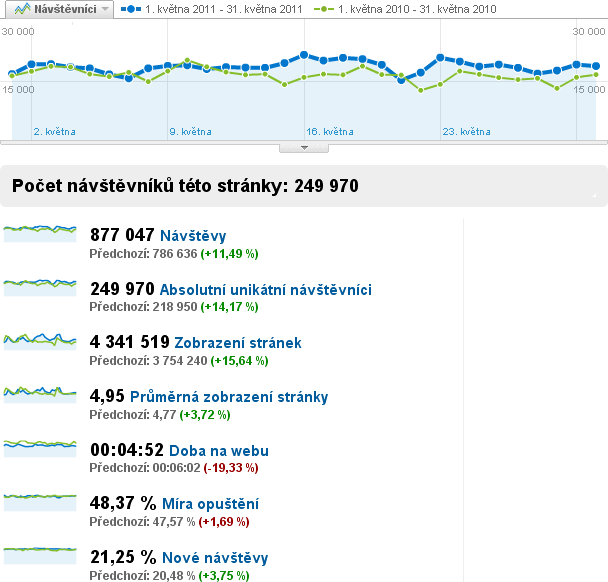
Task: Click the Zobrazení stránek sparkline
Action: 40,340
